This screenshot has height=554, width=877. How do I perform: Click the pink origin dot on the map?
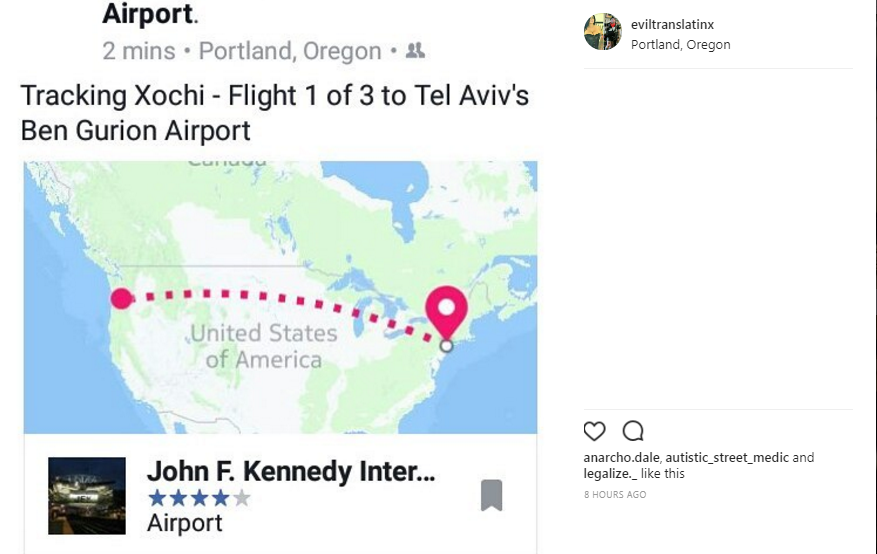(121, 299)
